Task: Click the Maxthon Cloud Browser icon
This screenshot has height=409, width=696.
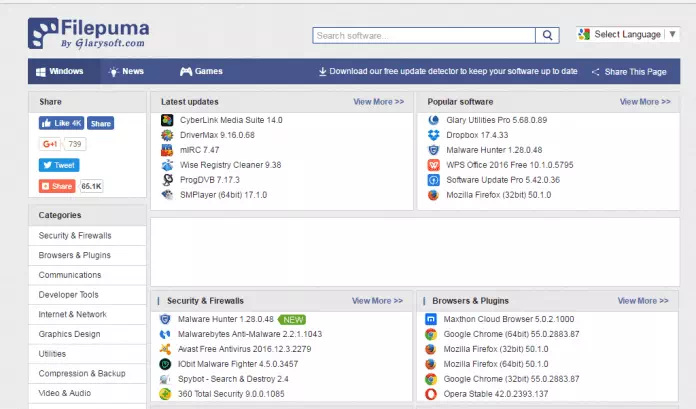Action: 431,319
